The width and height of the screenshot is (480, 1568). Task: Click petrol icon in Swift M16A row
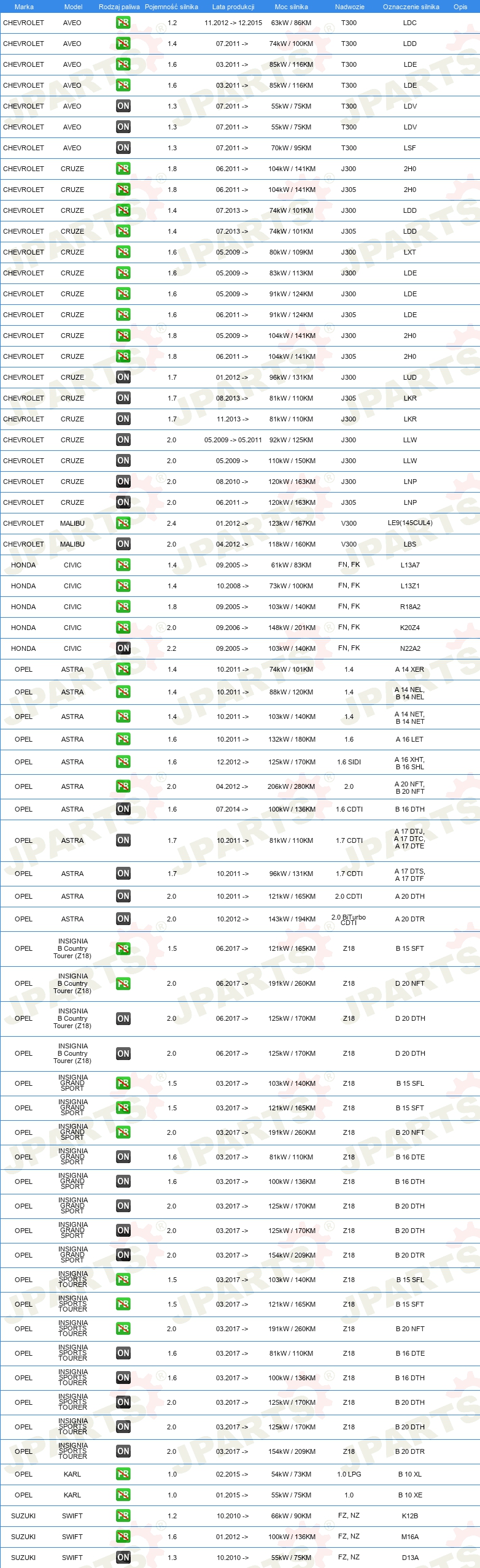(123, 1537)
